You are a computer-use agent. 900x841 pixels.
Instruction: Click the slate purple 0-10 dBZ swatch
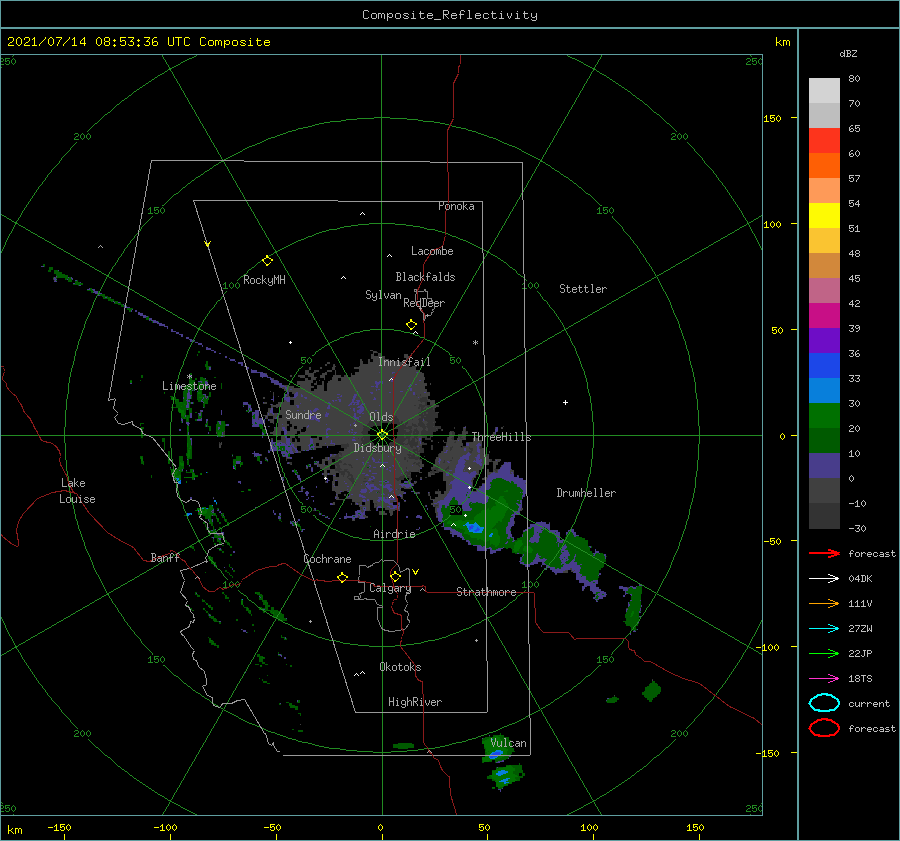[824, 466]
